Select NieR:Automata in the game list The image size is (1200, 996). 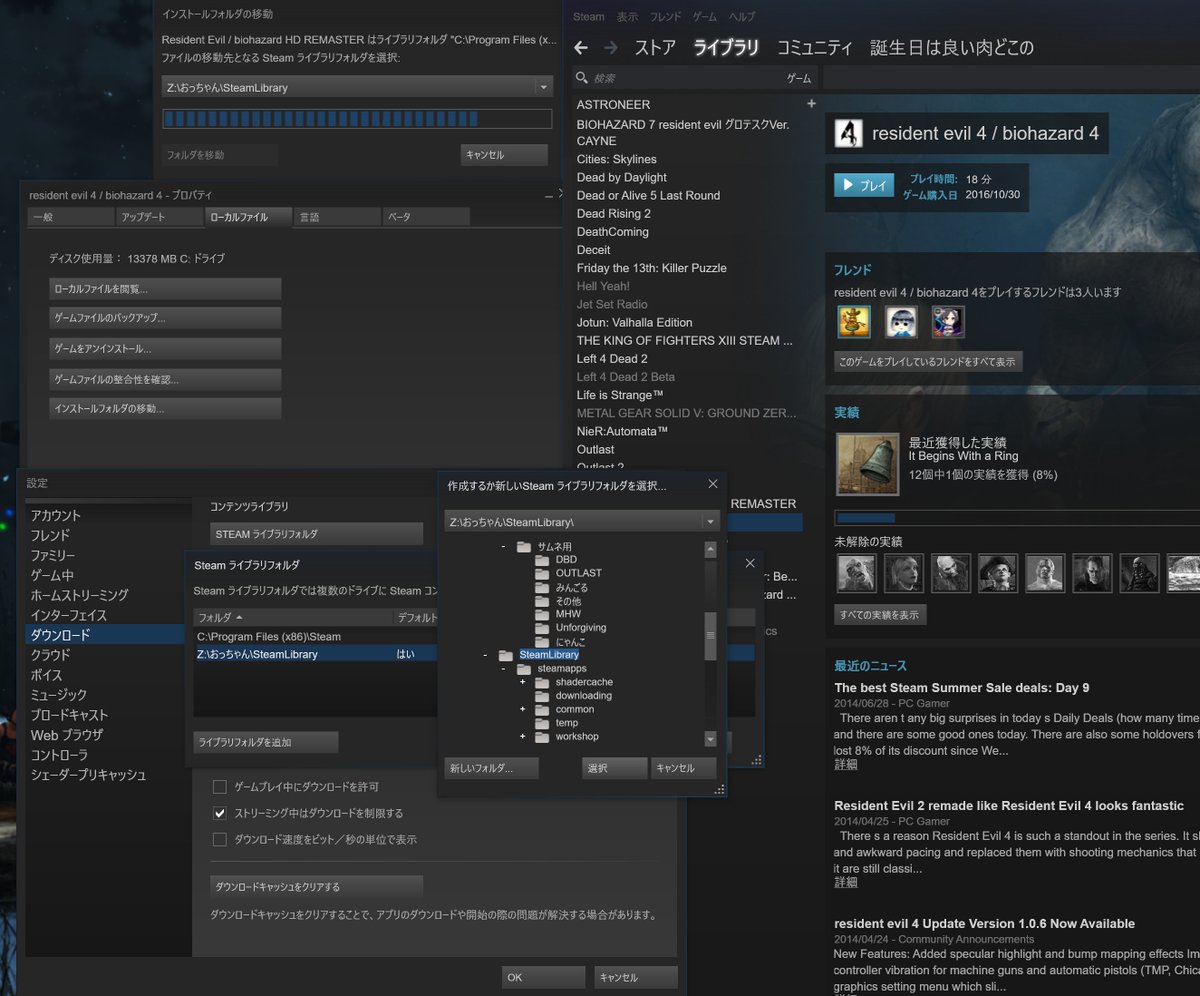click(x=622, y=431)
